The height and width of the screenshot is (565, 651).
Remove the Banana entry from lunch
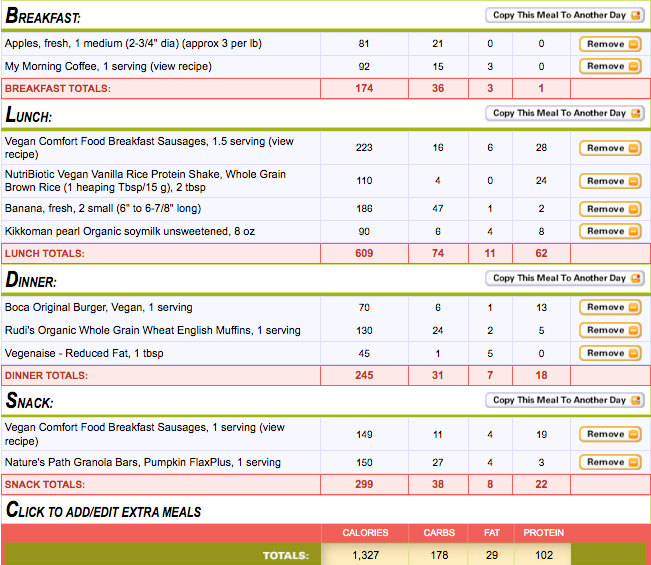(x=610, y=209)
